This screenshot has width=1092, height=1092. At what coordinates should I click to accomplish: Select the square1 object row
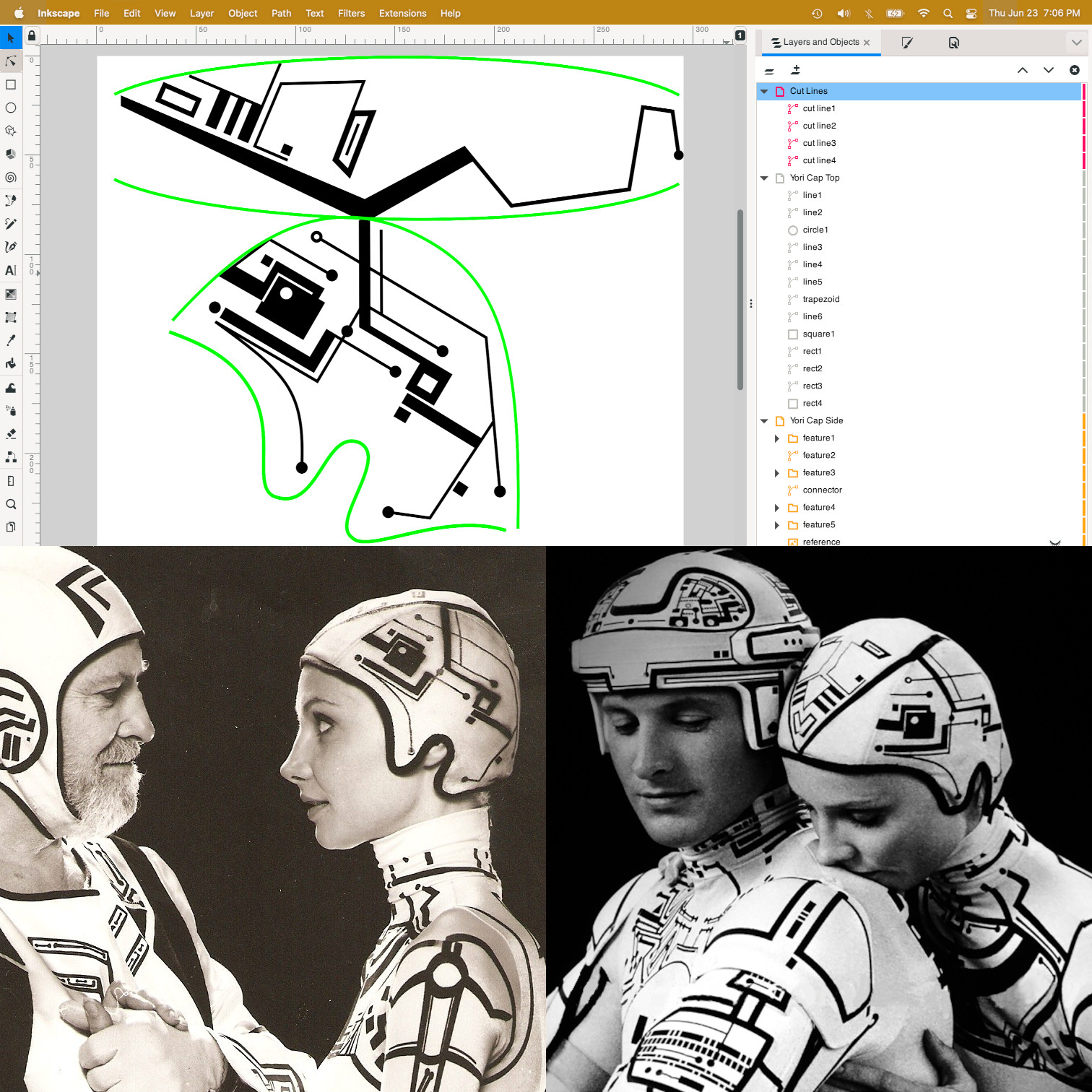click(919, 334)
